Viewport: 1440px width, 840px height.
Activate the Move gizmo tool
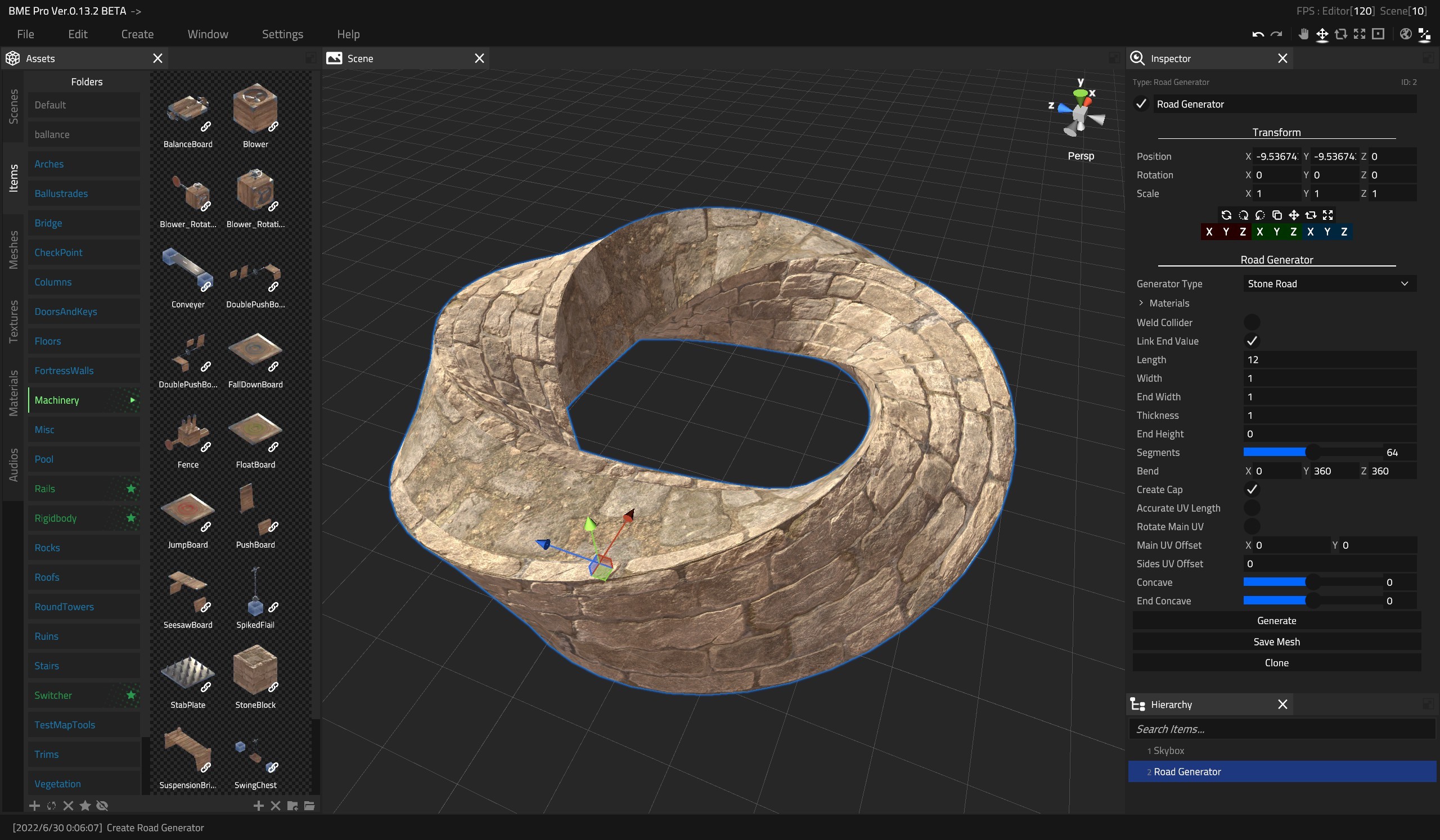(x=1322, y=34)
